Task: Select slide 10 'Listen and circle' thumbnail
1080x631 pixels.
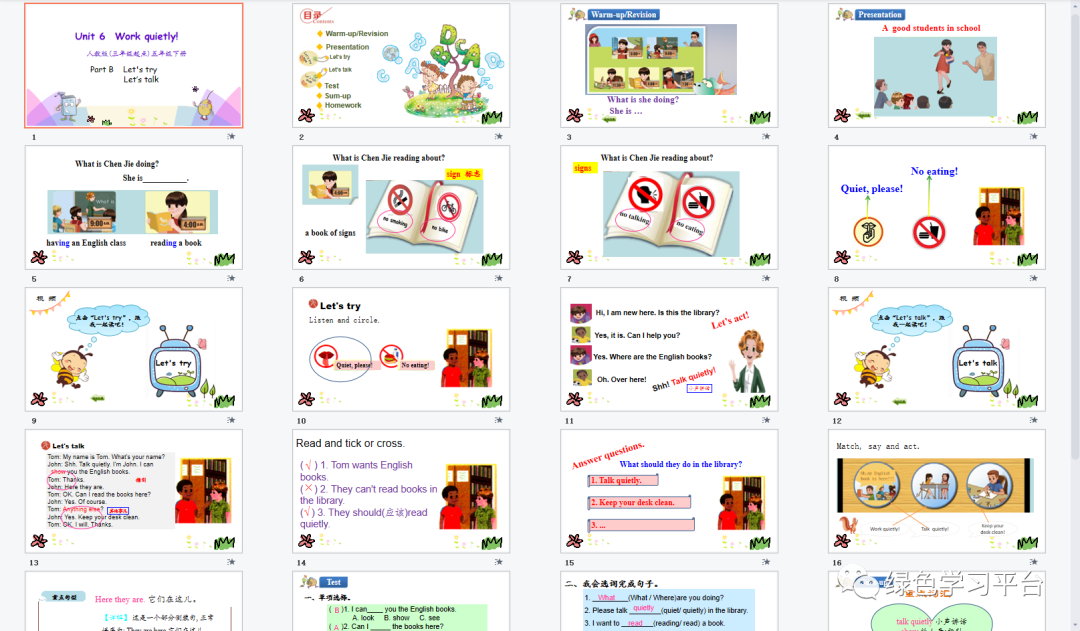Action: [x=401, y=349]
